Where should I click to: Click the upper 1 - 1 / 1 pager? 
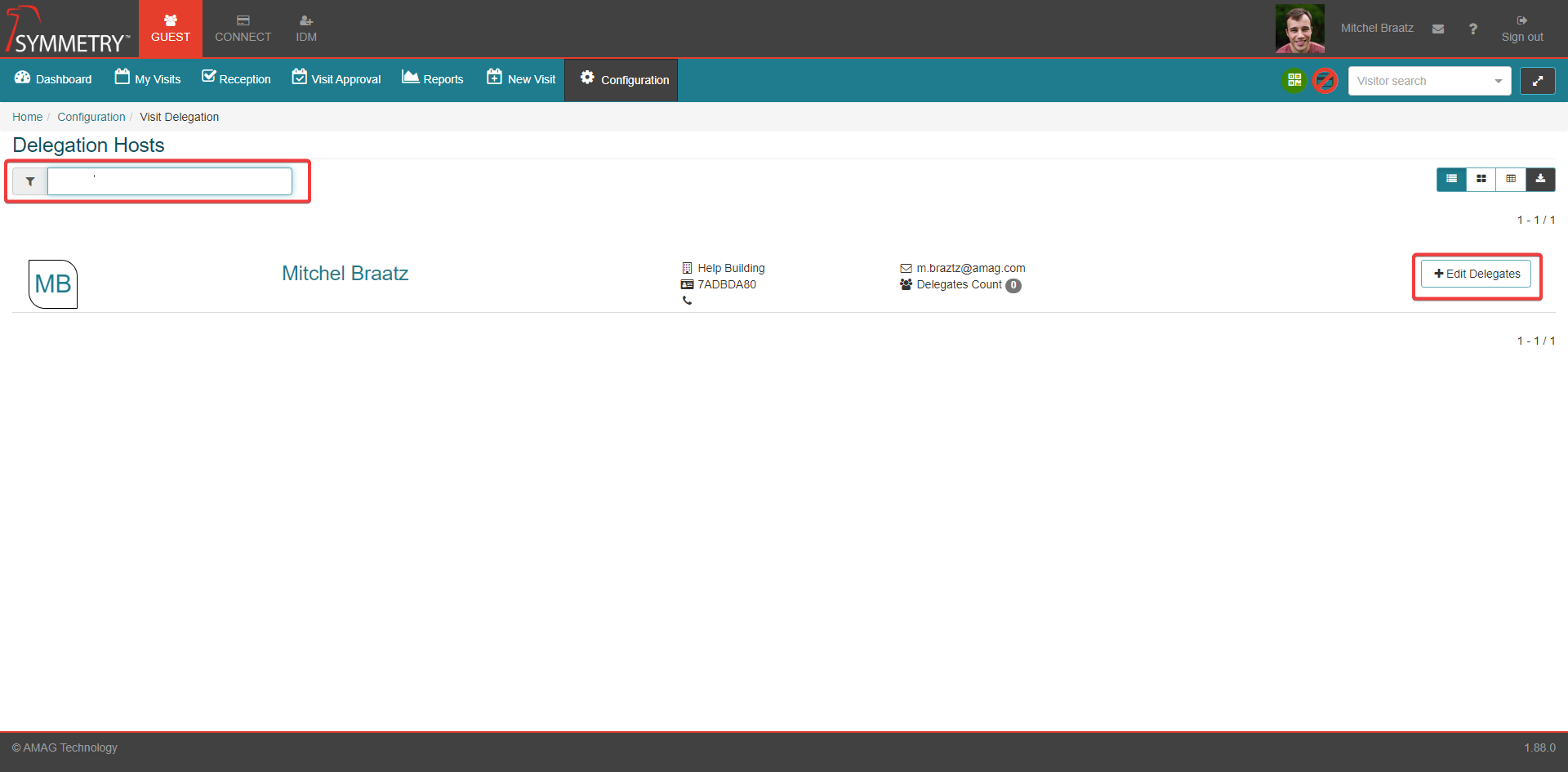[1536, 220]
